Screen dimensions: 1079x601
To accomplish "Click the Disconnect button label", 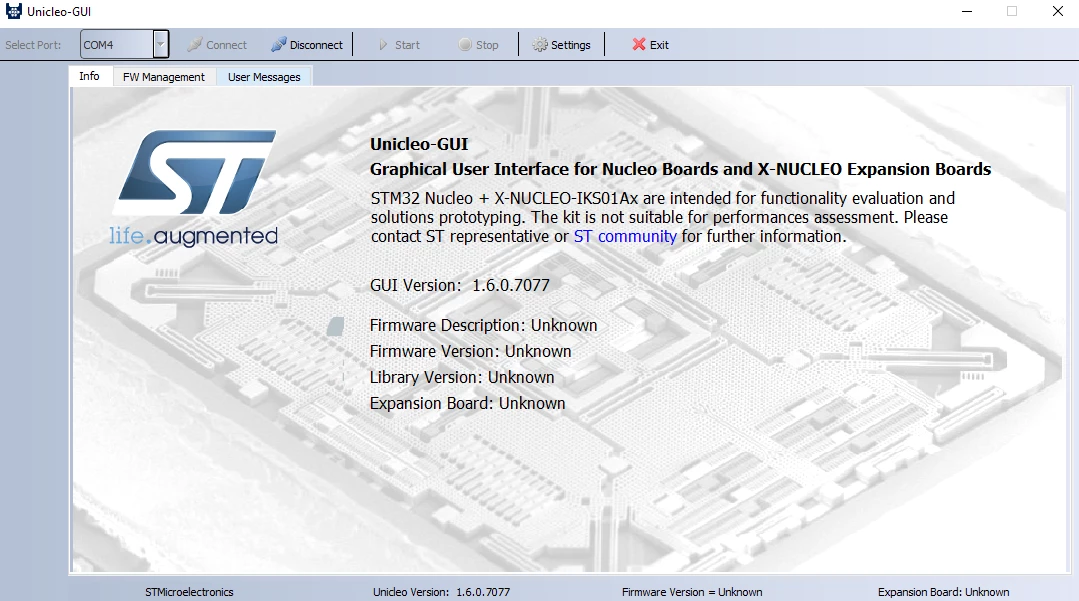I will coord(316,45).
